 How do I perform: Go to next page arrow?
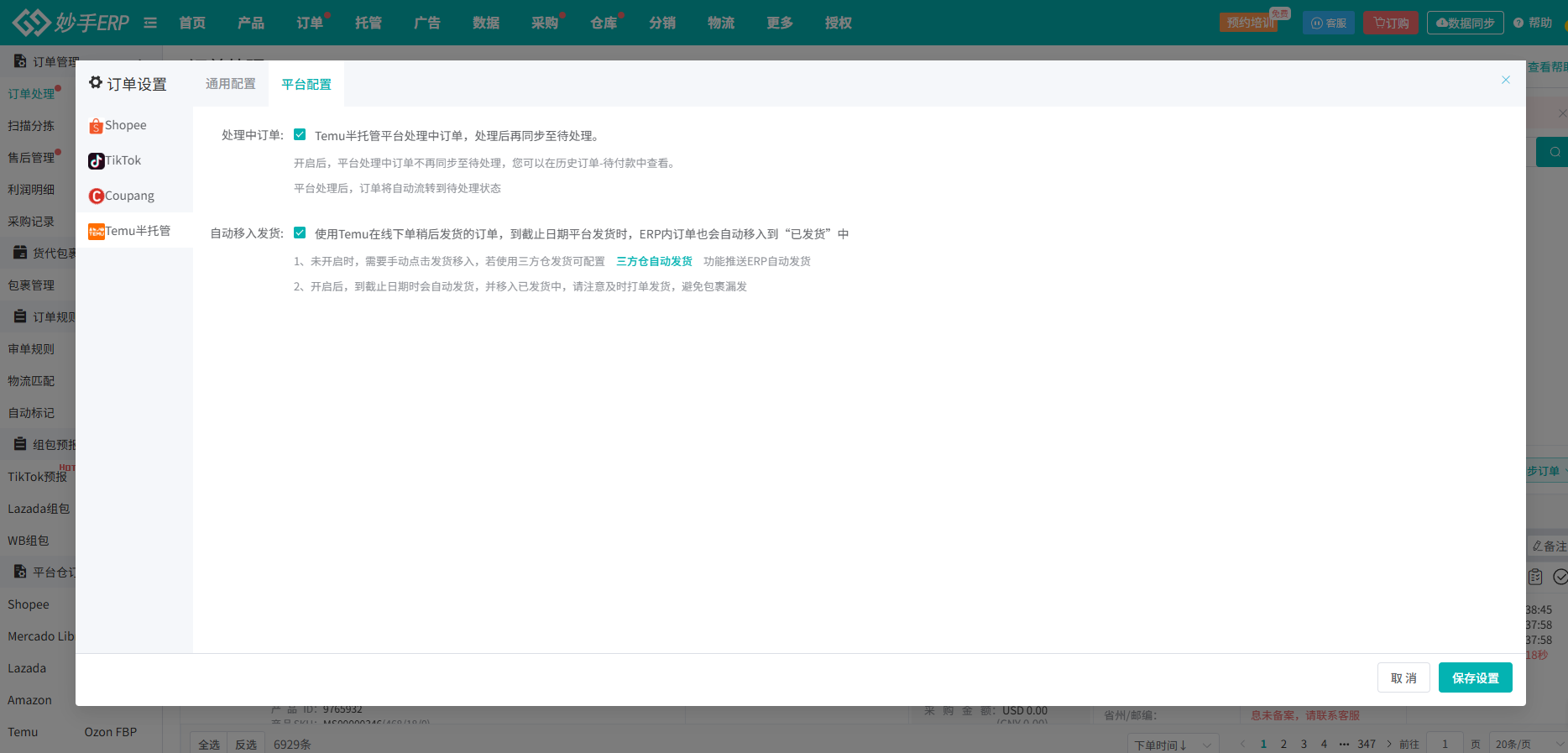(1389, 744)
